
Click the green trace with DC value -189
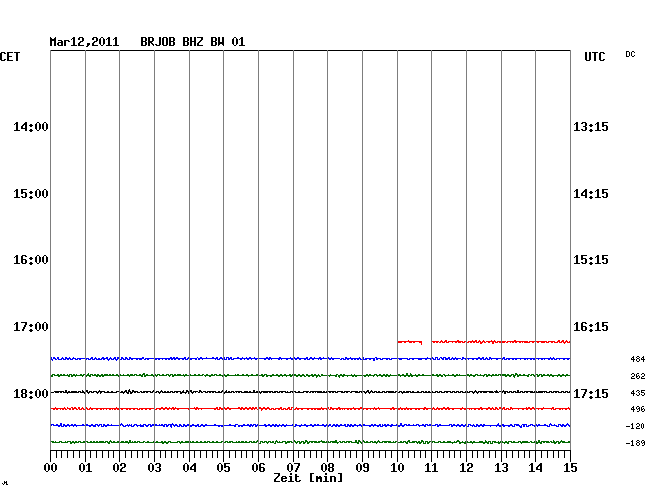pos(310,442)
